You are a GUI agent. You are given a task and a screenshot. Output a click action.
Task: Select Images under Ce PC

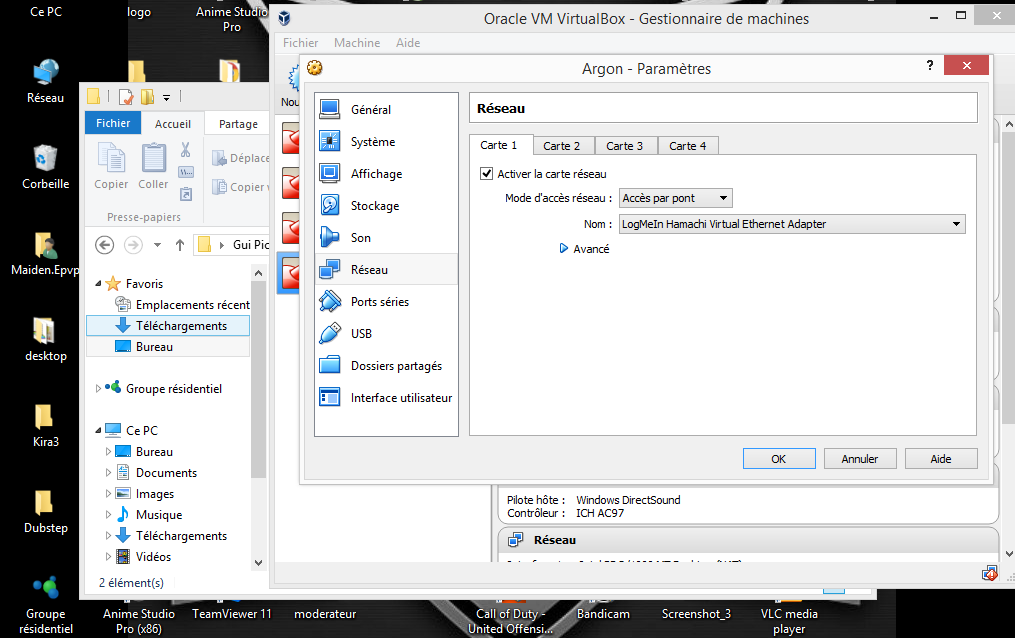coord(144,494)
